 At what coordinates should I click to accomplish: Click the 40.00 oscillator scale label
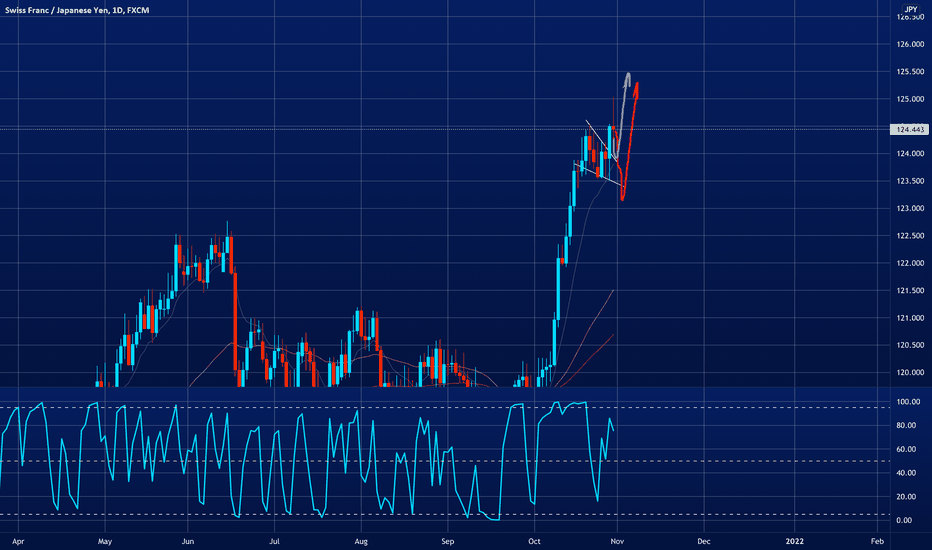tap(904, 473)
